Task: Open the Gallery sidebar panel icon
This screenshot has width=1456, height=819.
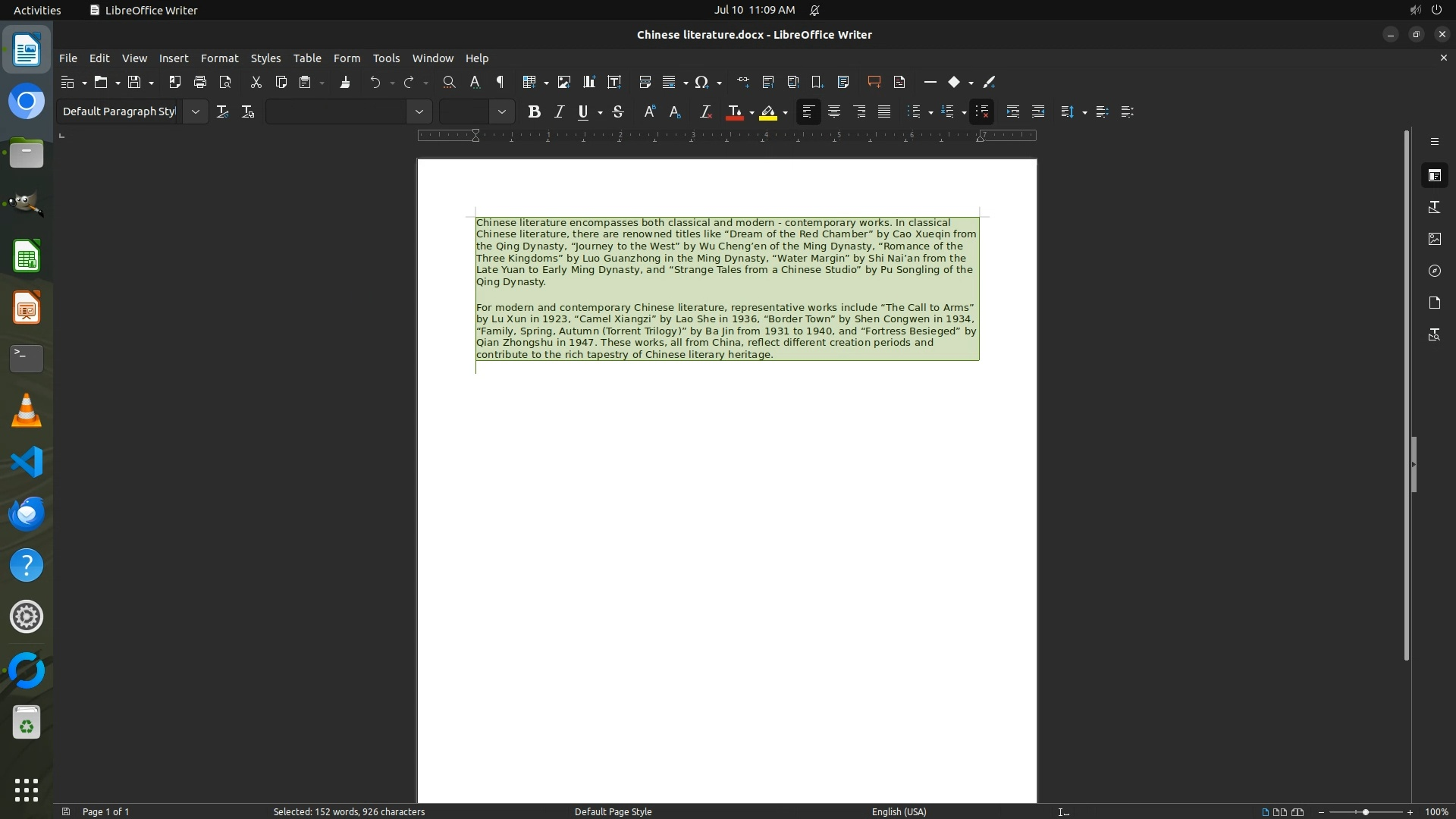Action: [1434, 239]
